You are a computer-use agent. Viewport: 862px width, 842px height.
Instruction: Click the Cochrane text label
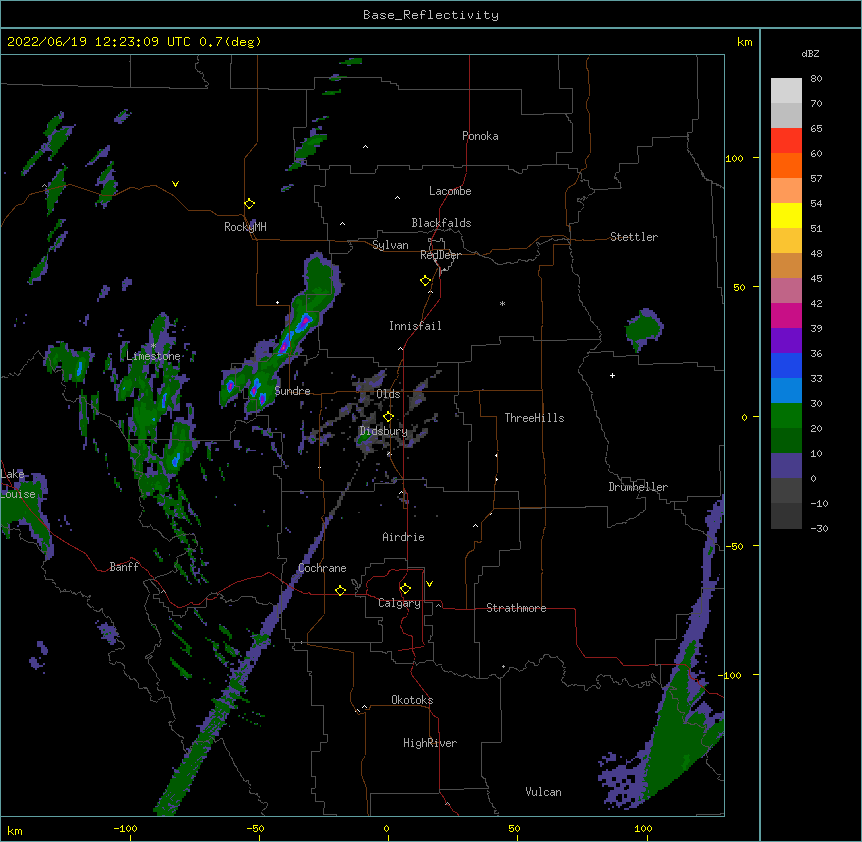click(x=322, y=568)
